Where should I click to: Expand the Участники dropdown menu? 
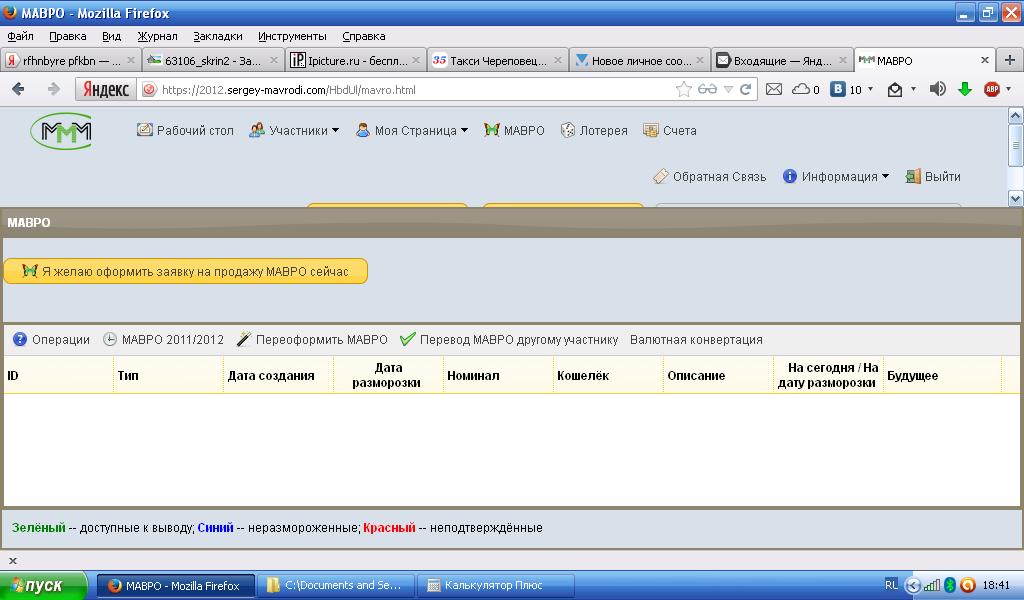pyautogui.click(x=295, y=131)
